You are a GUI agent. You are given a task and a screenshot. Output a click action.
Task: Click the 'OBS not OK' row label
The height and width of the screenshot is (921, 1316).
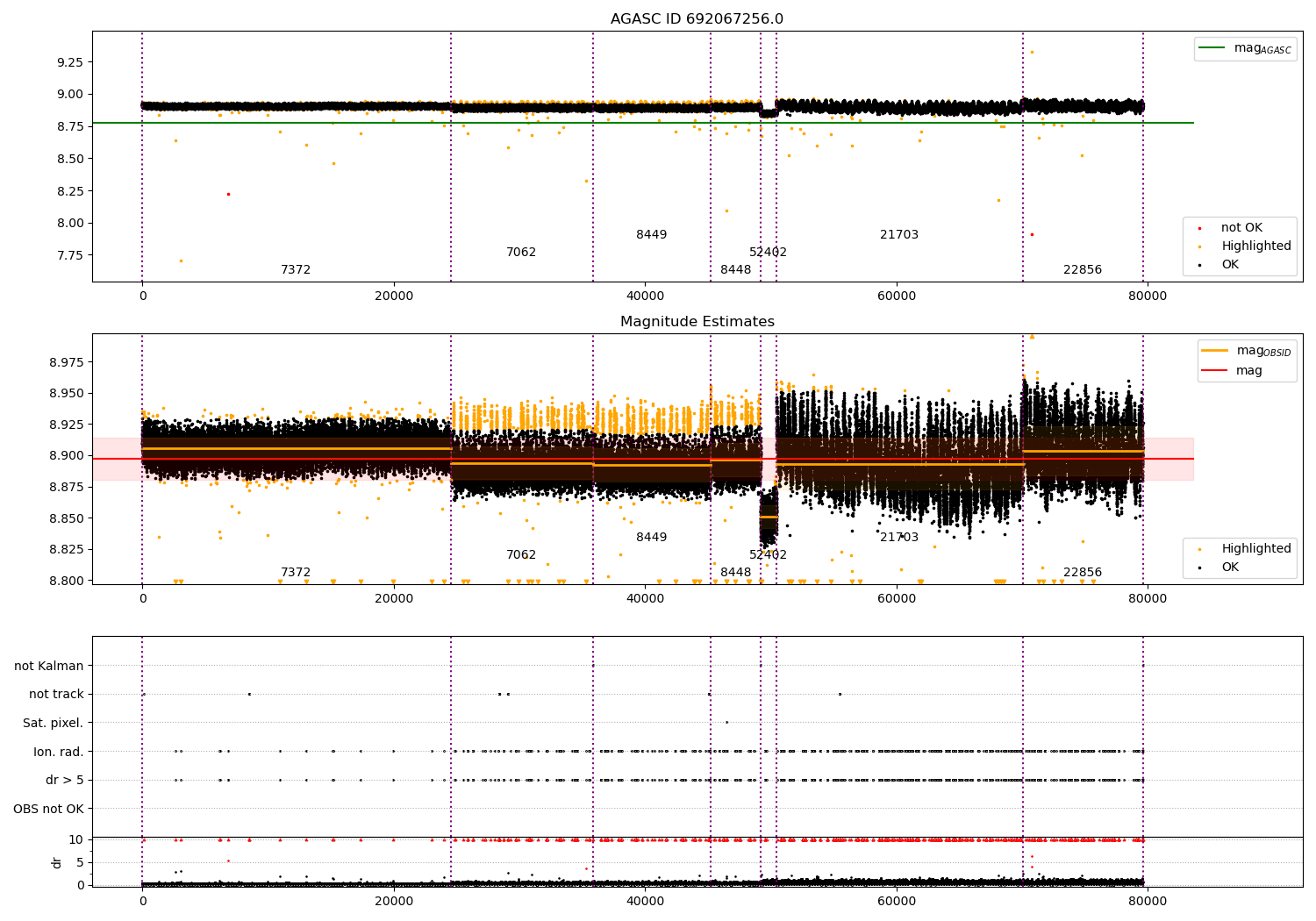[x=48, y=809]
